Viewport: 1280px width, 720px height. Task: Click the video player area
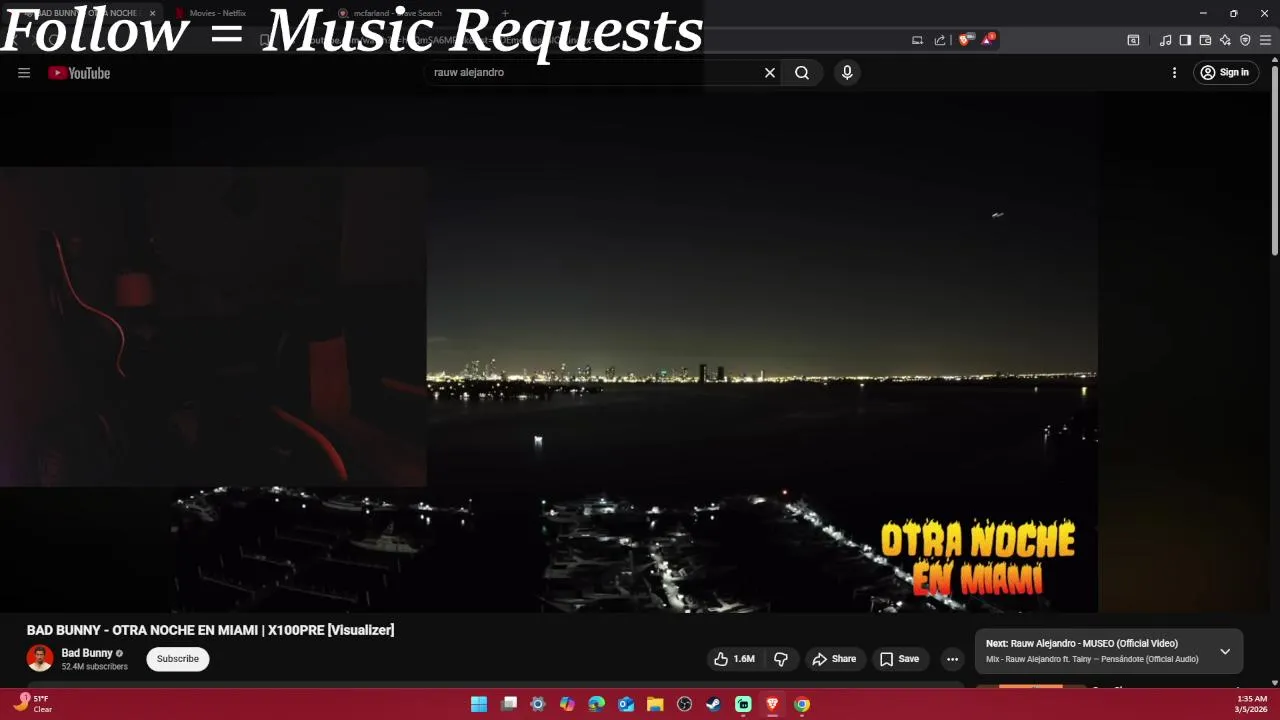pos(633,350)
